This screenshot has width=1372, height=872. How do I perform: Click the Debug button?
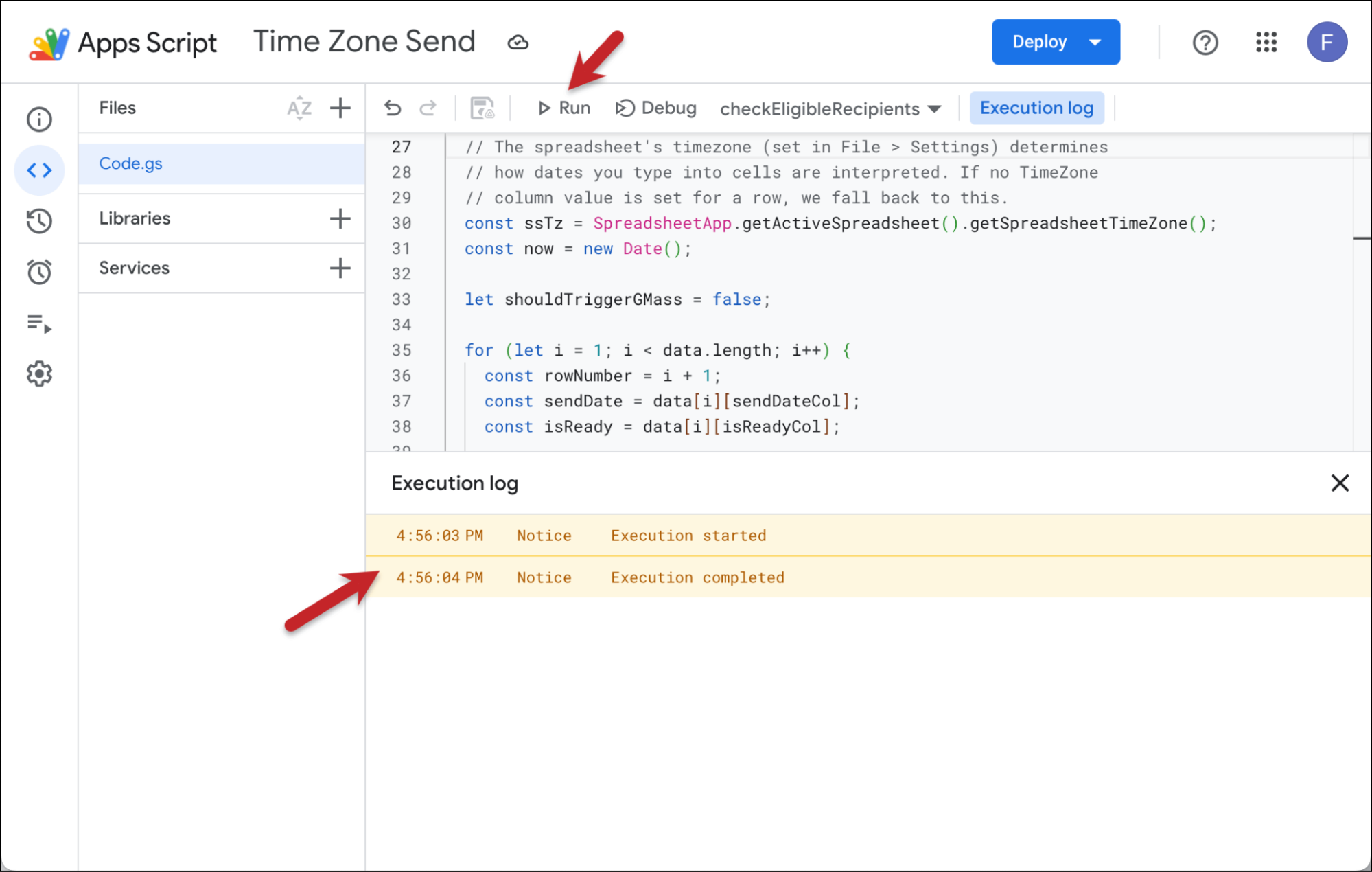[656, 108]
